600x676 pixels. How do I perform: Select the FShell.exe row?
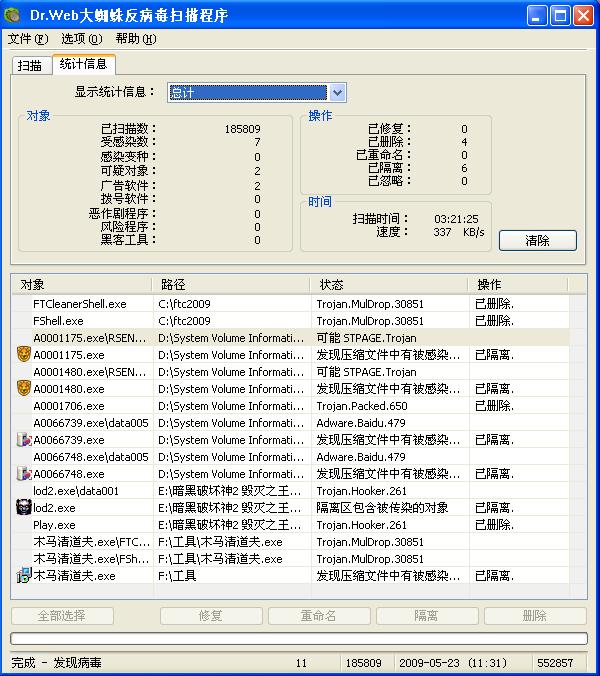(x=291, y=321)
